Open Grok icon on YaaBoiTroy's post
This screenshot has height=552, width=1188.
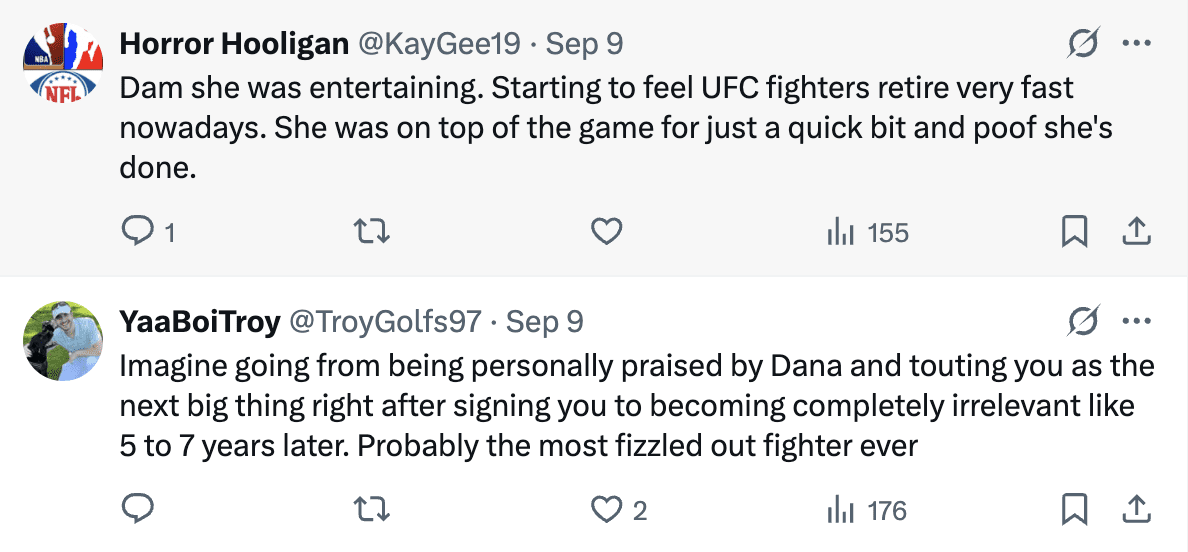pos(1084,322)
